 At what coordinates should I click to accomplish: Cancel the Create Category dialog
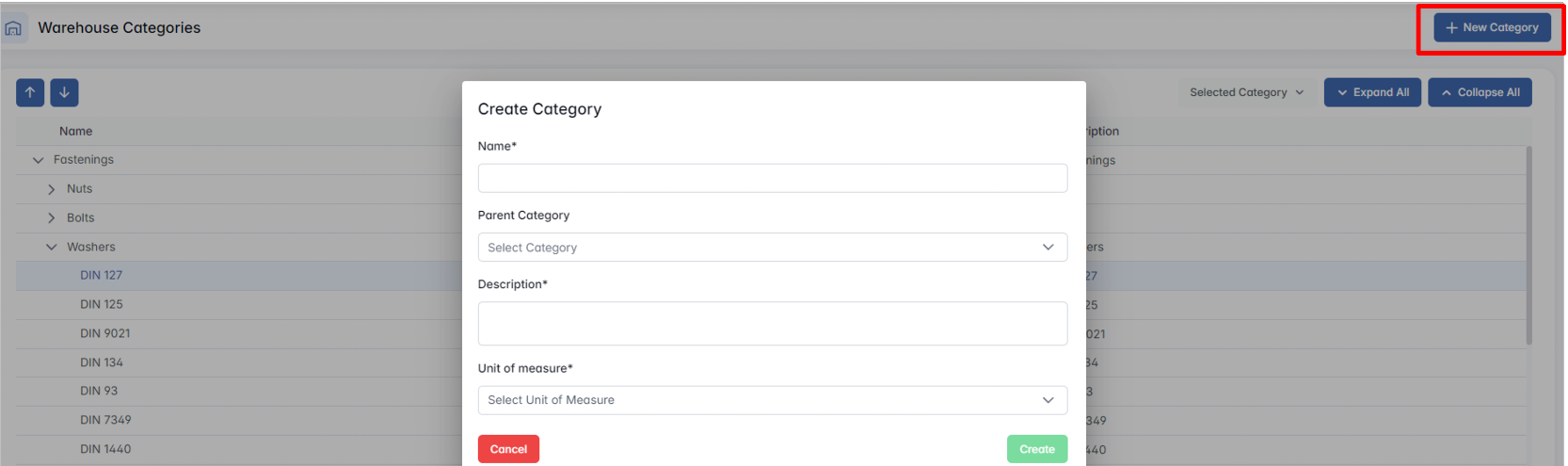pyautogui.click(x=508, y=449)
